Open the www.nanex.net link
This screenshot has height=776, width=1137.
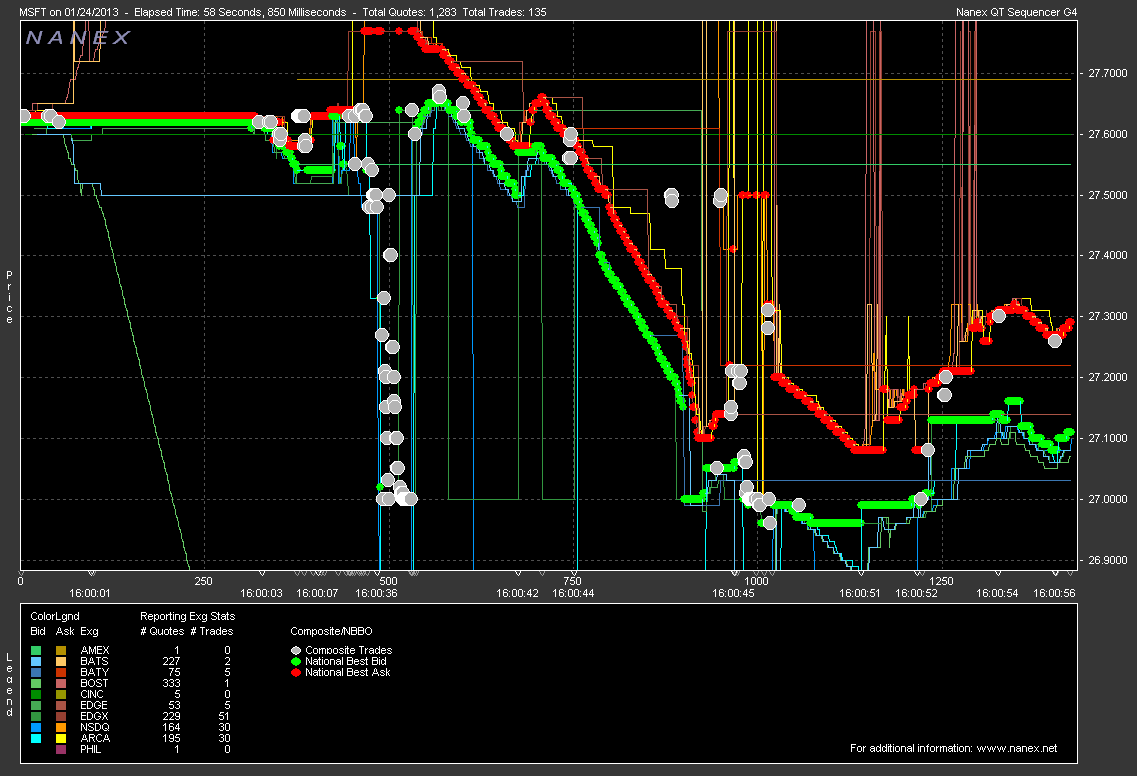tap(1017, 748)
